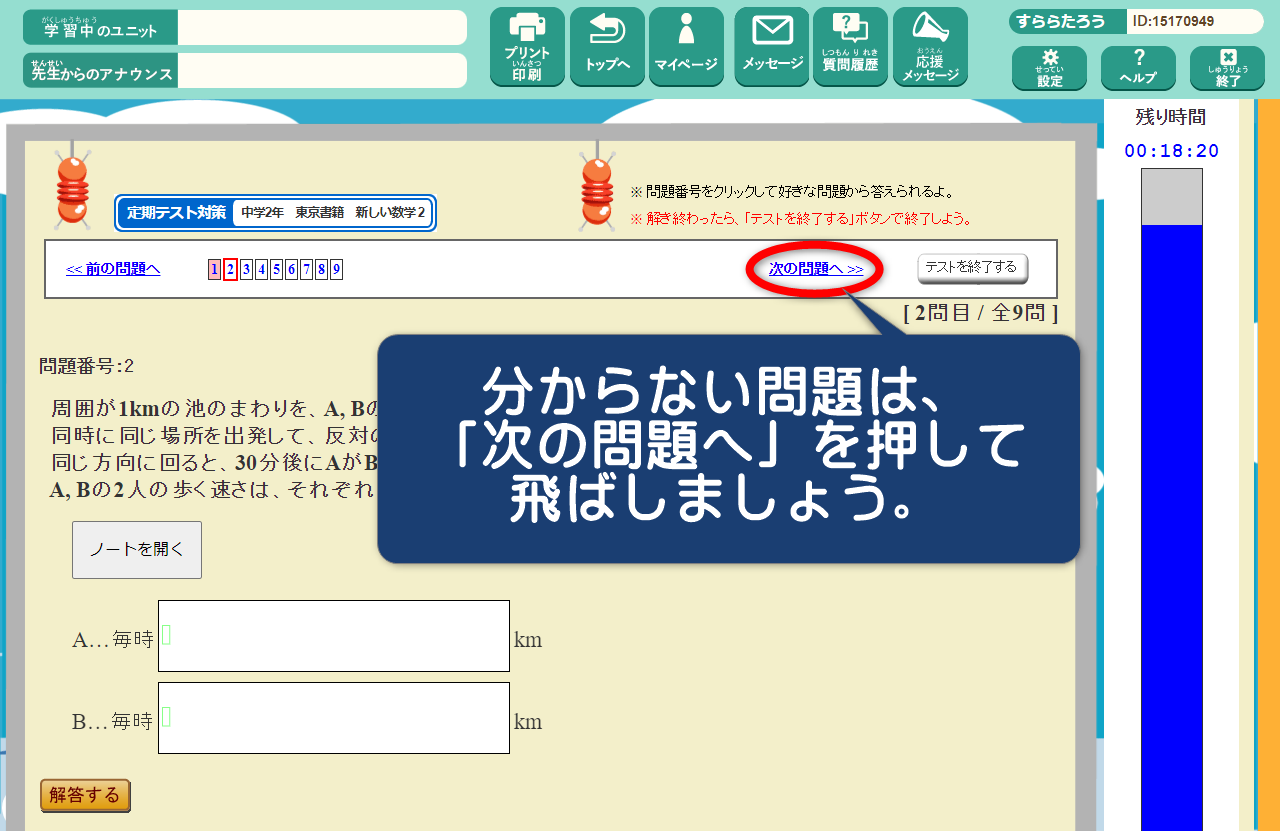Viewport: 1280px width, 831px height.
Task: Go back via トップへ icon
Action: (x=607, y=47)
